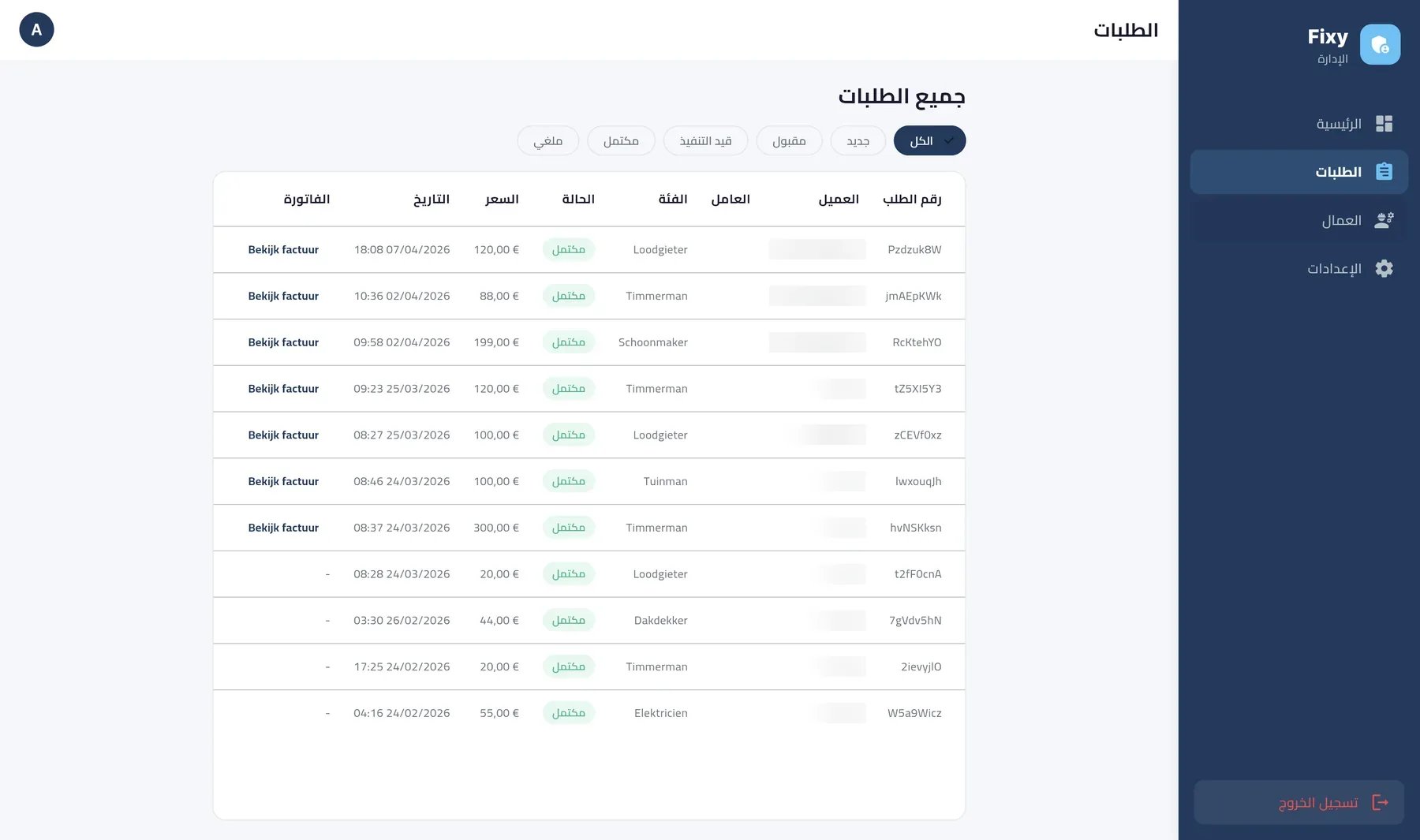Click order number 7gVdv5hN

point(915,620)
